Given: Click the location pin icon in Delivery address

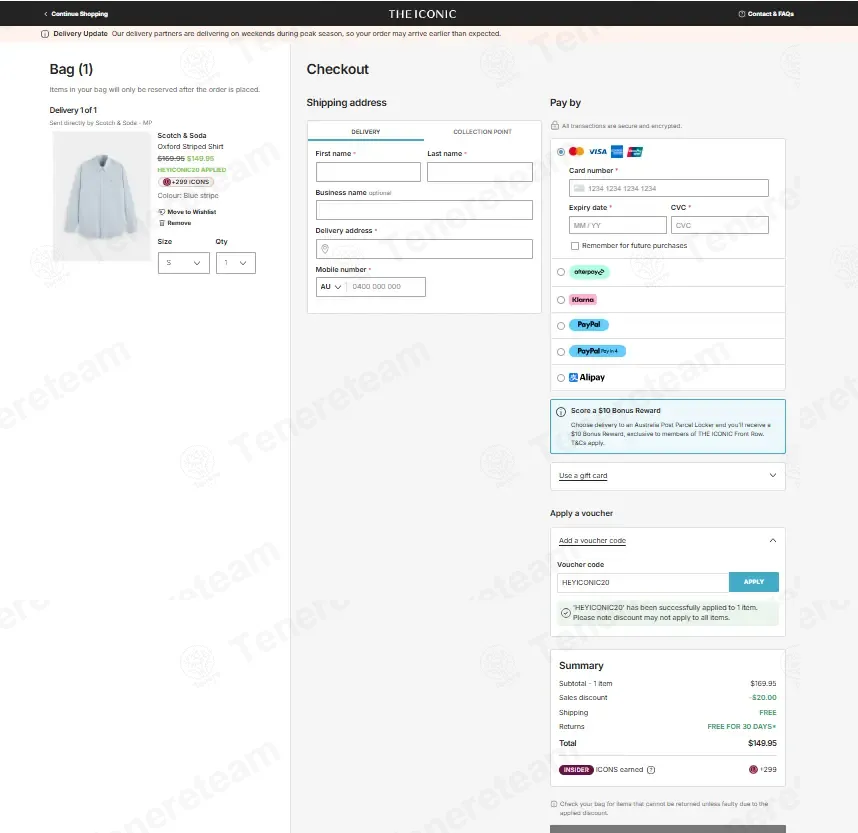Looking at the screenshot, I should click(x=324, y=249).
